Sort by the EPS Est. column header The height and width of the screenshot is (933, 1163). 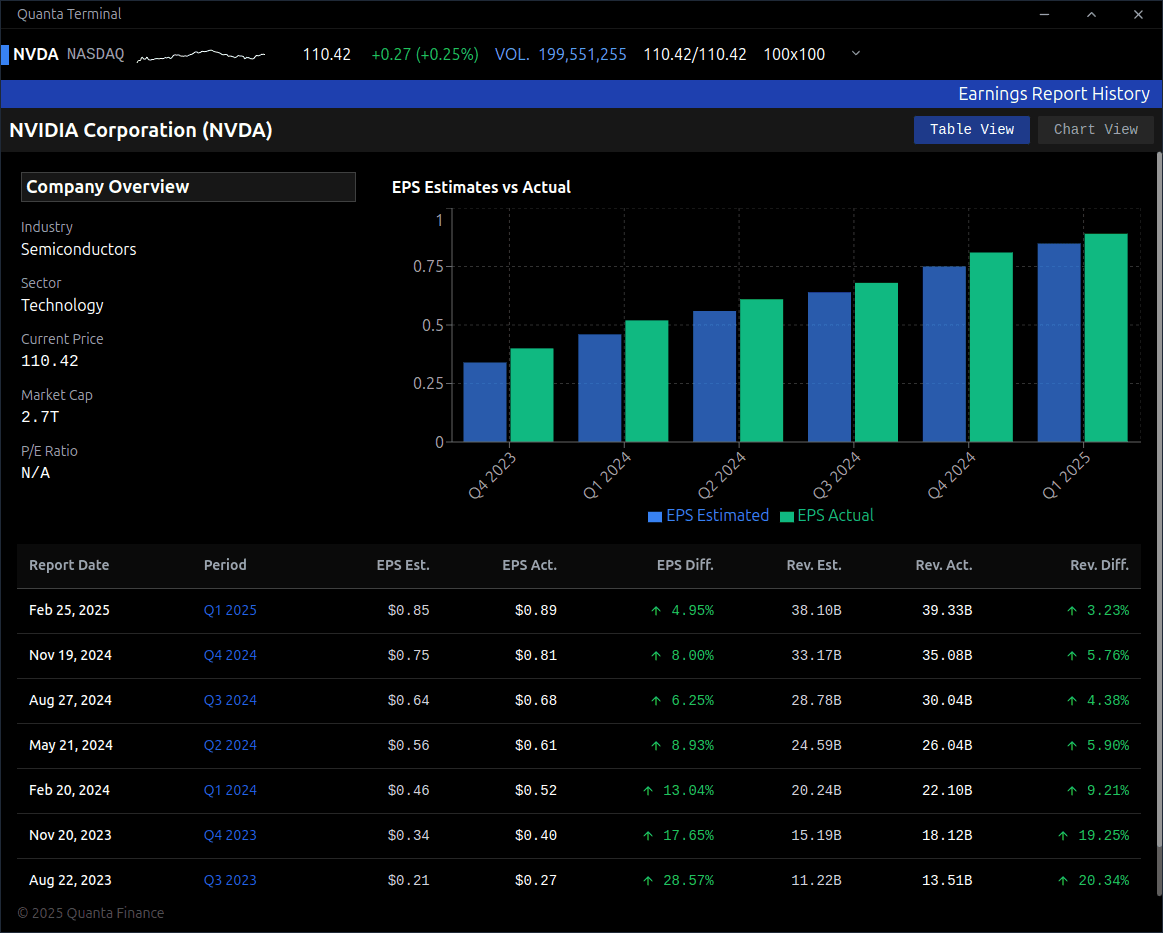[403, 565]
